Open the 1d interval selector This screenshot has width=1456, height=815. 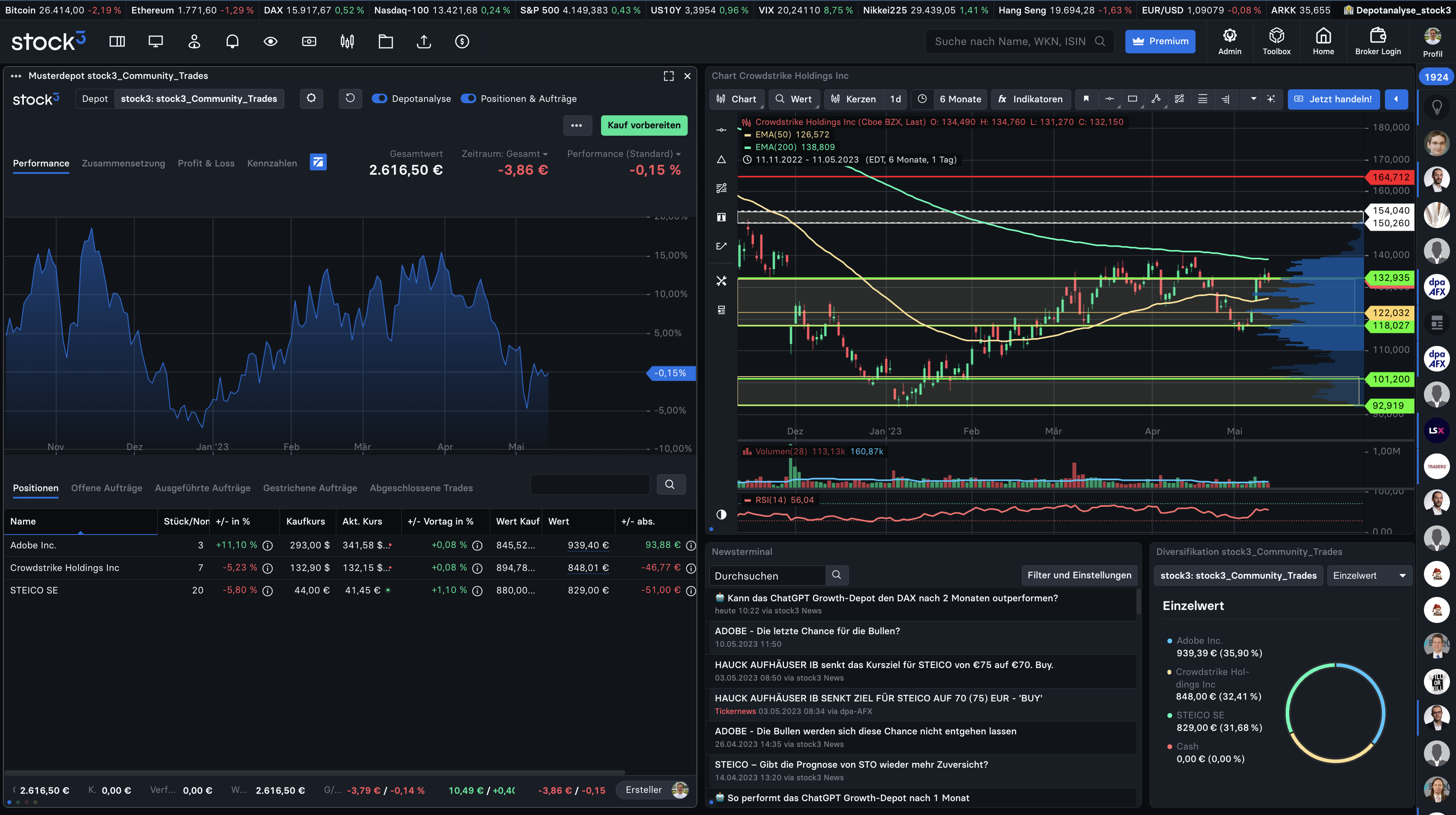[895, 99]
